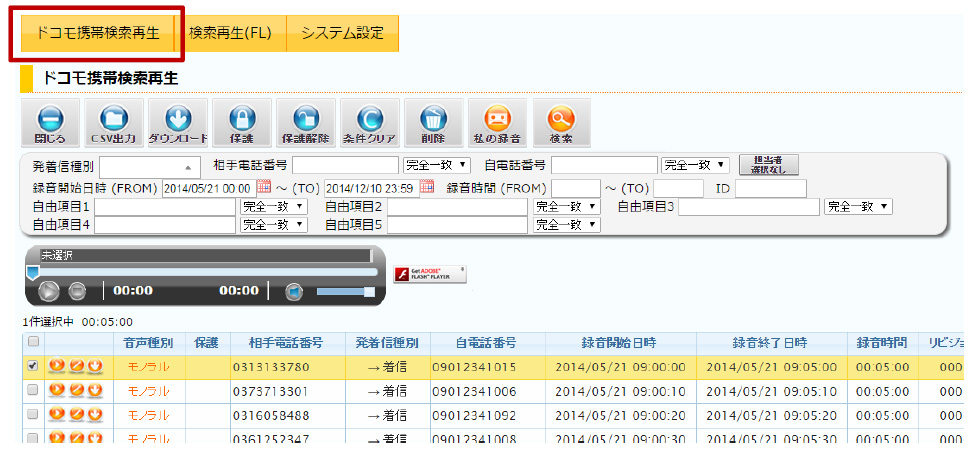Screen dimensions: 971x475
Task: Focus the 自由項目3 input field
Action: pyautogui.click(x=749, y=207)
